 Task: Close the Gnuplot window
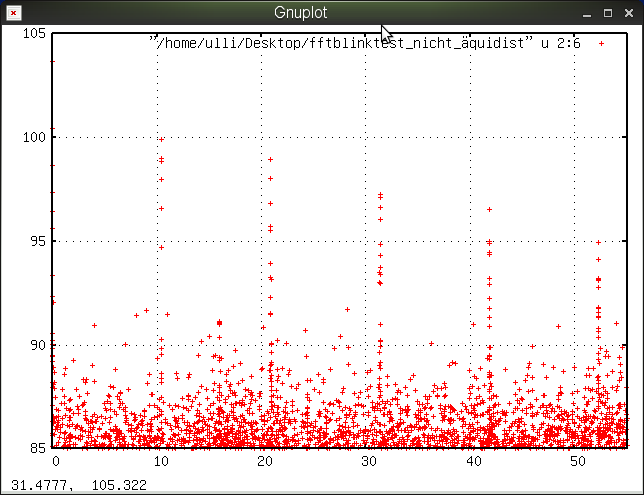tap(629, 13)
